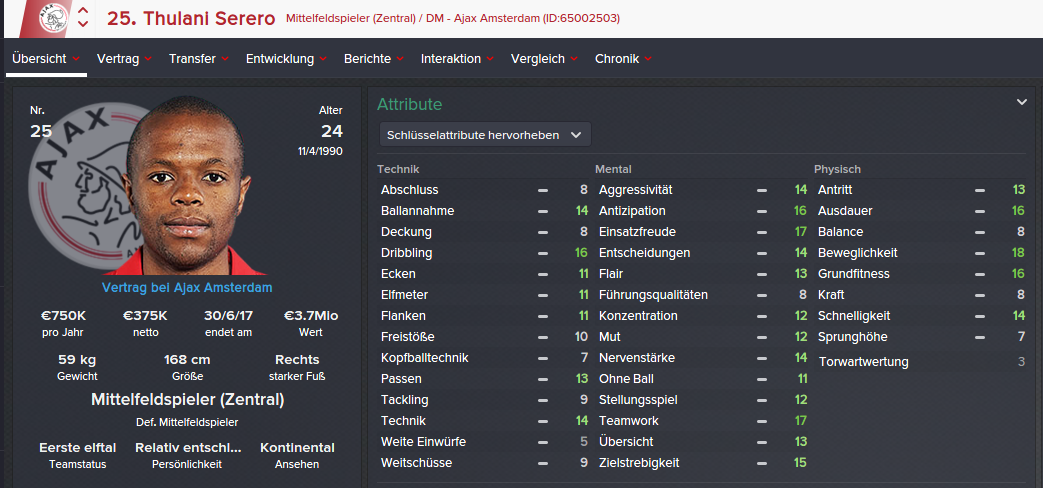Image resolution: width=1043 pixels, height=488 pixels.
Task: Open the Interaktion menu
Action: pyautogui.click(x=450, y=59)
